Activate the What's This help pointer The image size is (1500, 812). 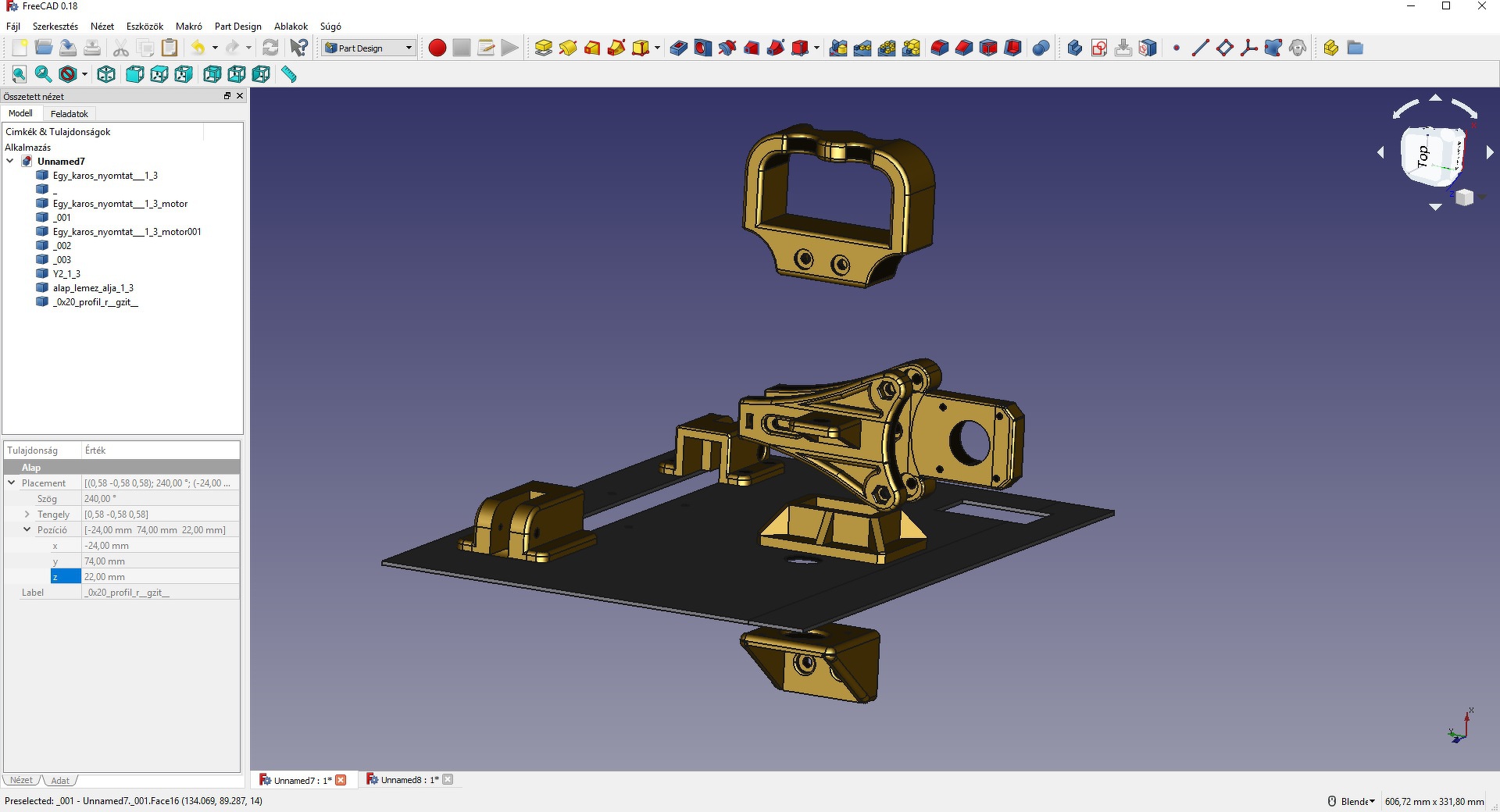pos(298,48)
